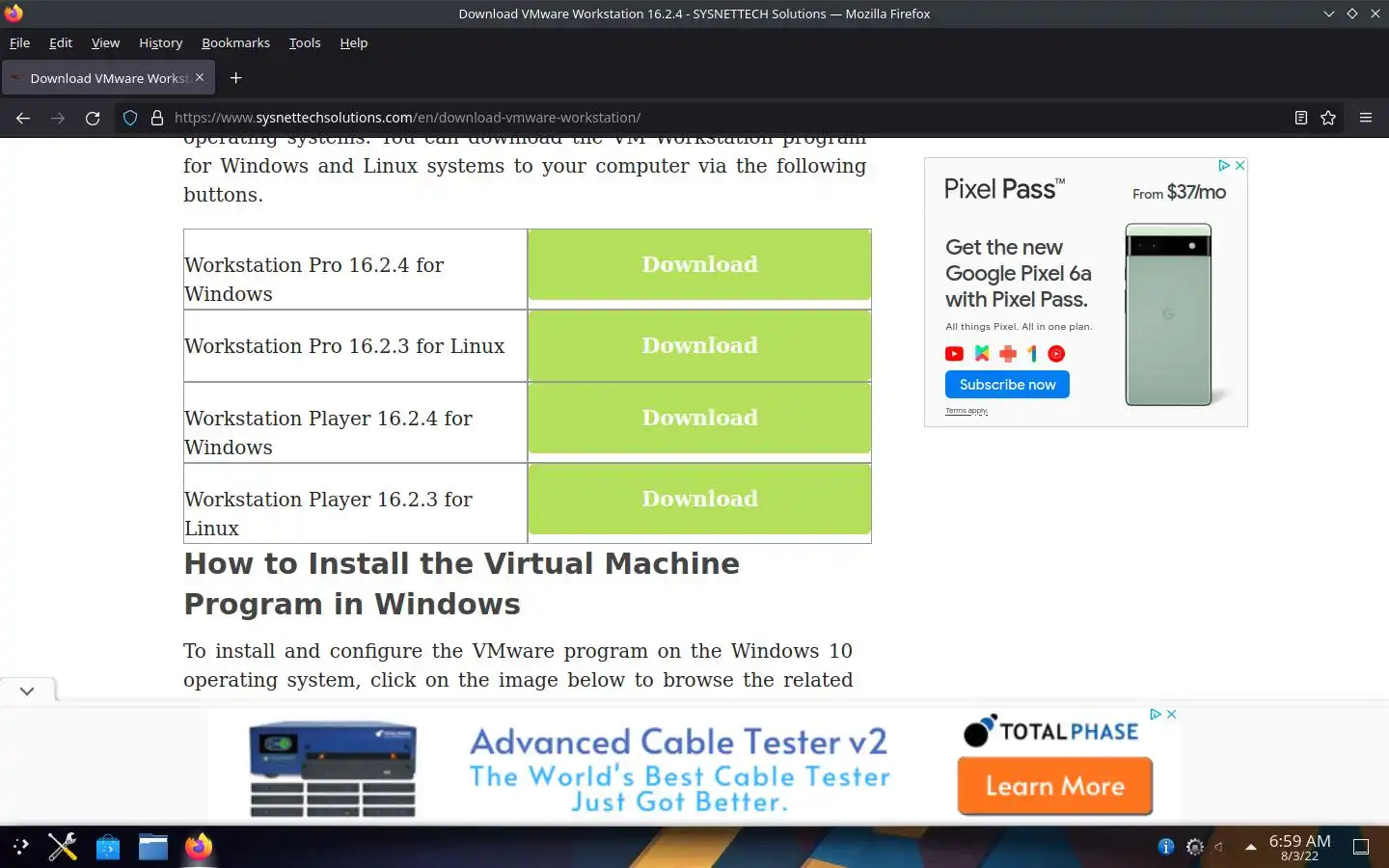This screenshot has width=1389, height=868.
Task: Open AdChoices icon on bottom banner ad
Action: click(1156, 715)
